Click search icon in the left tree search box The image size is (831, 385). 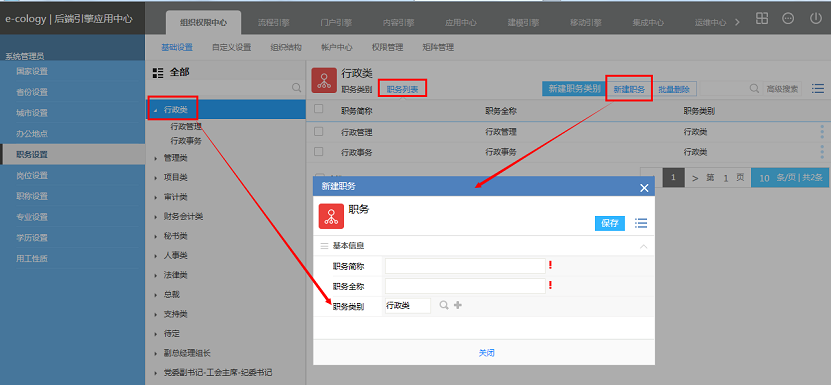click(x=297, y=88)
